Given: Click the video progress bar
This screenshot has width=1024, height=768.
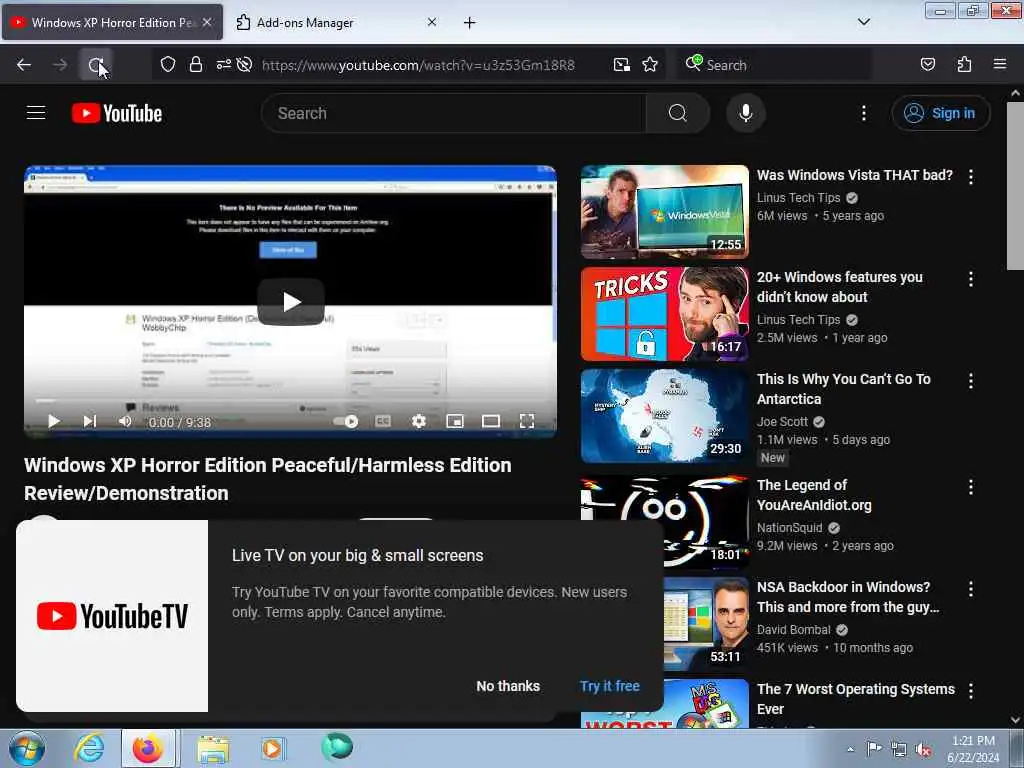Looking at the screenshot, I should tap(290, 400).
